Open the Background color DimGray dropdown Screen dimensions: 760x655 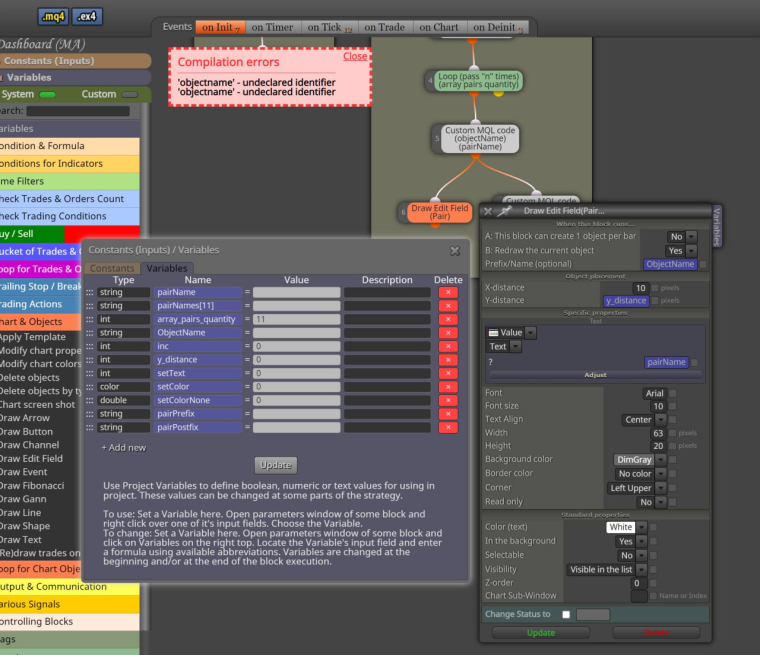[661, 460]
